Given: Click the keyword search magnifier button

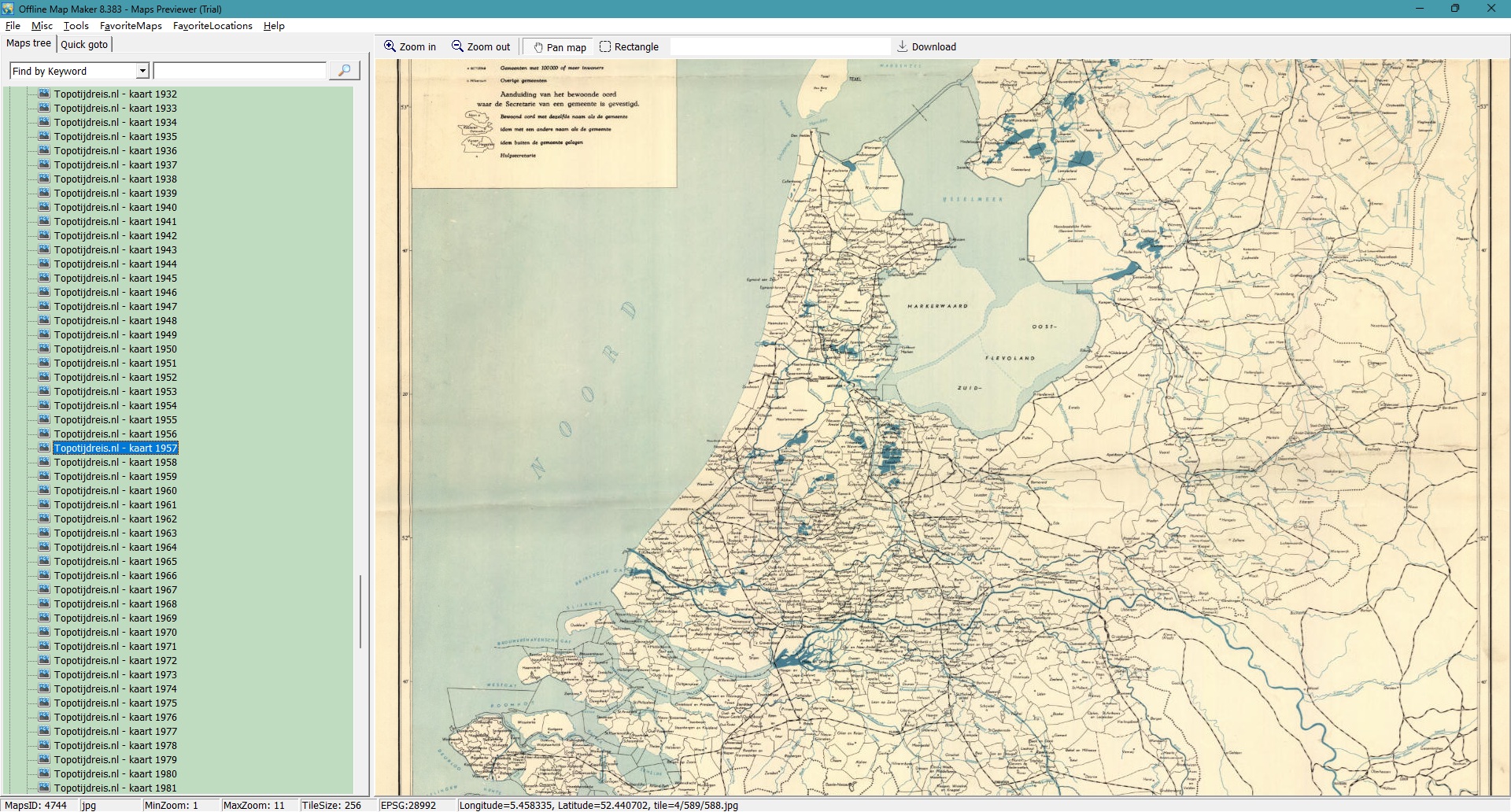Looking at the screenshot, I should coord(344,71).
